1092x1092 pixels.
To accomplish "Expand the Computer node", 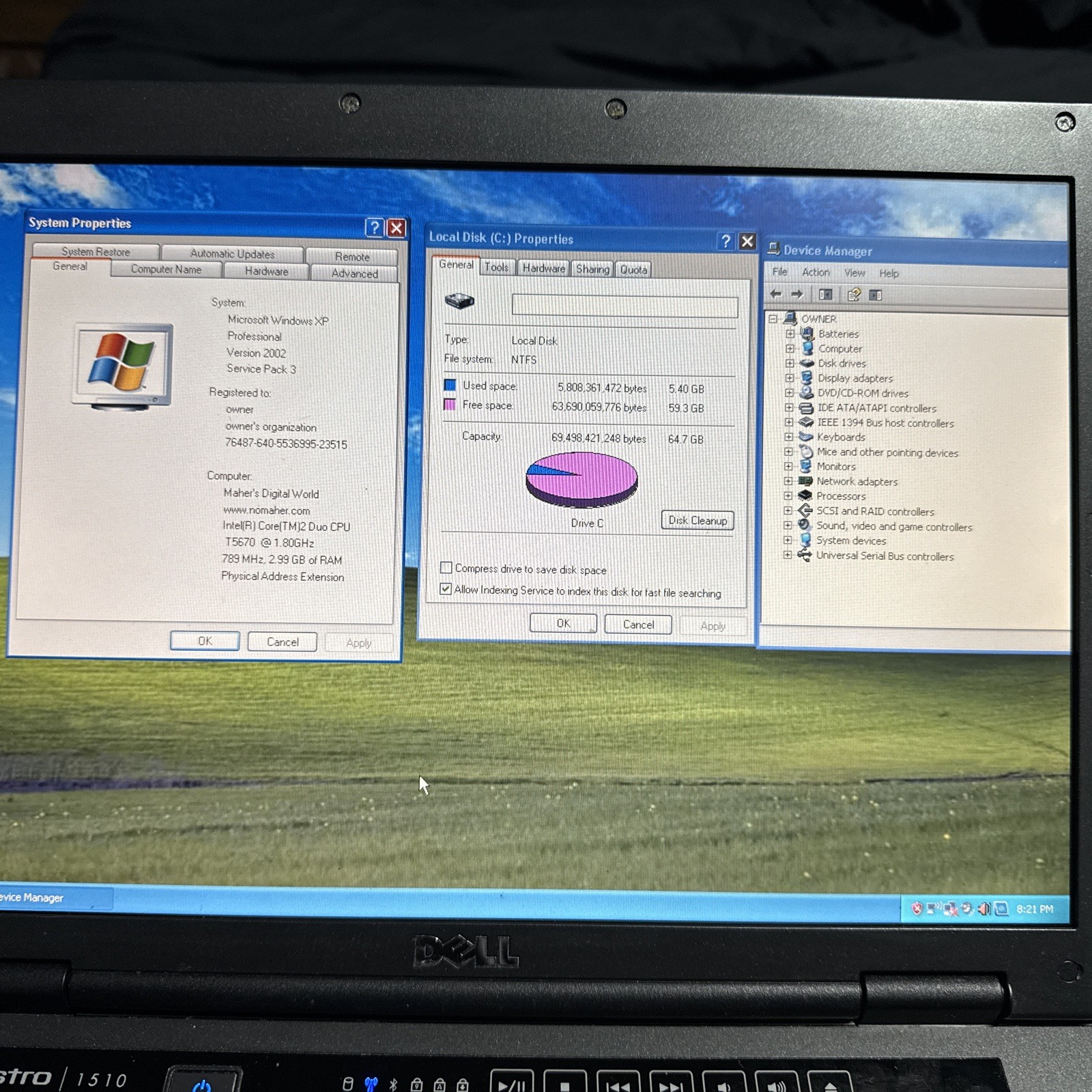I will pyautogui.click(x=790, y=349).
